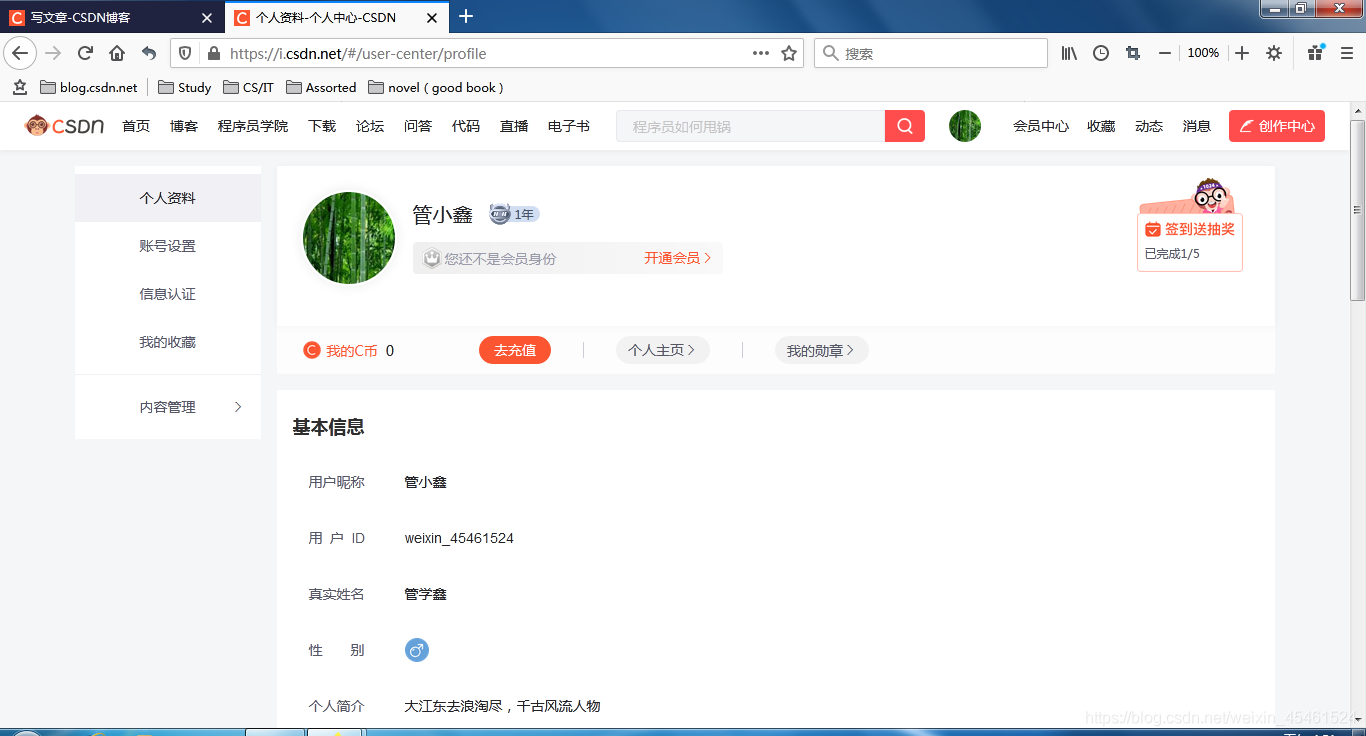The image size is (1366, 736).
Task: Open 程序员学院 in the navigation bar
Action: [x=253, y=126]
